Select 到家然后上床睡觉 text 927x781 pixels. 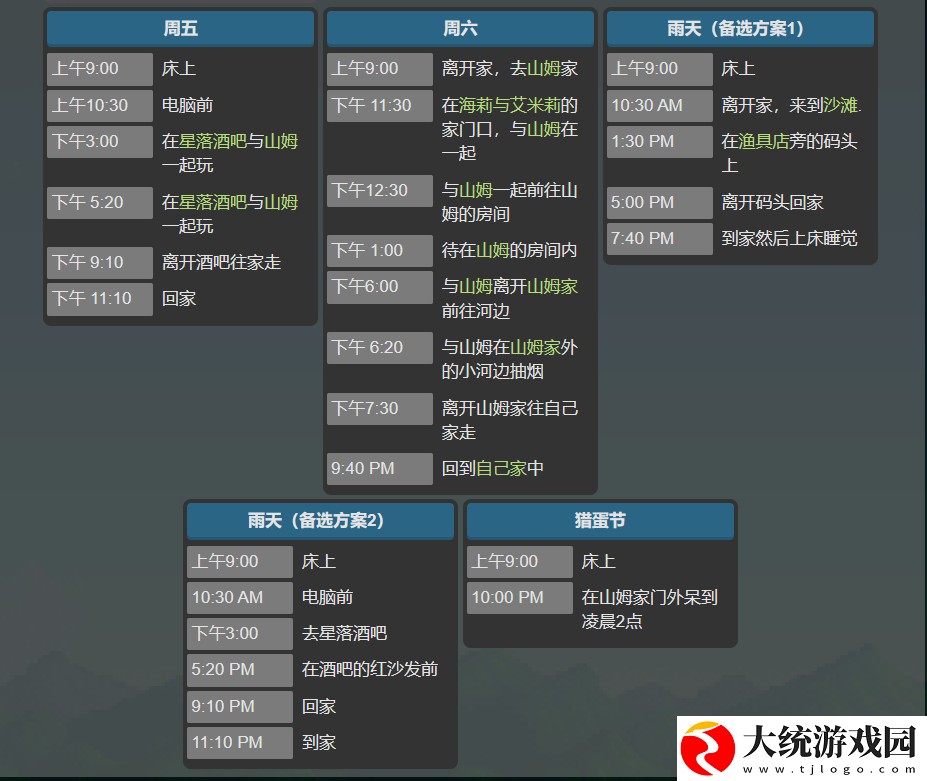[789, 238]
